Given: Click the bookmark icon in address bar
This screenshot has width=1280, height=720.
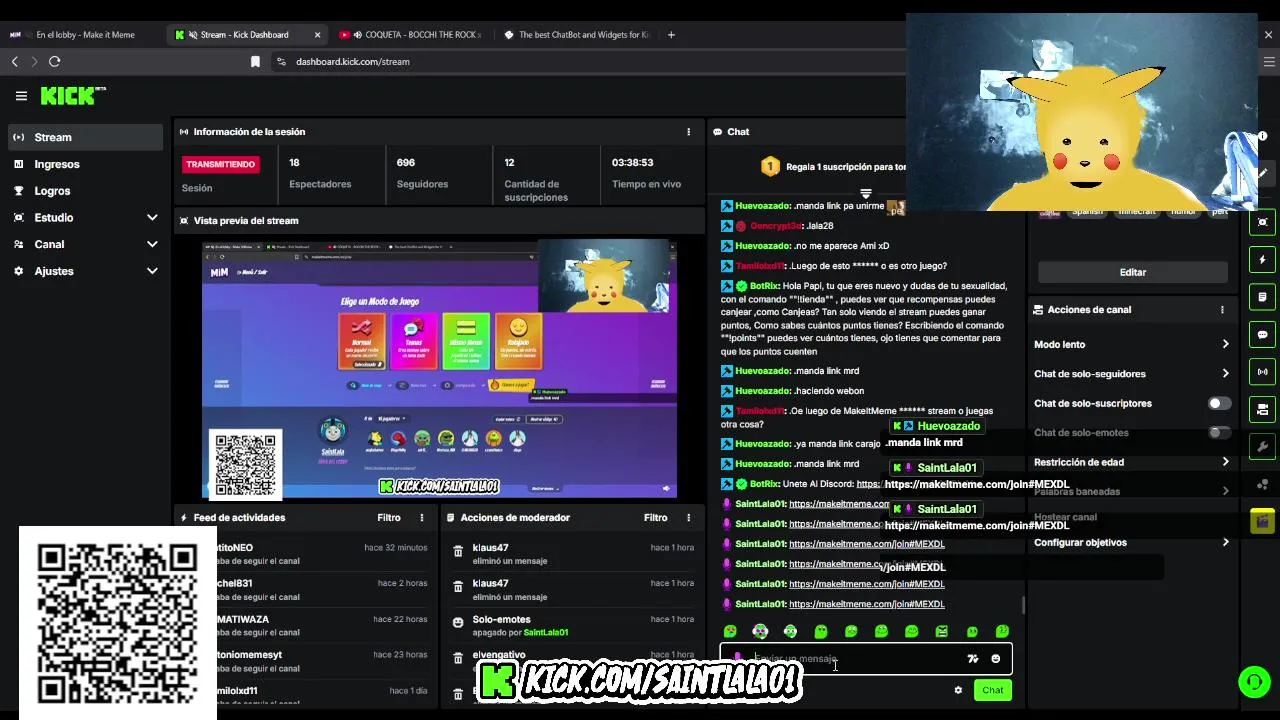Looking at the screenshot, I should [255, 61].
